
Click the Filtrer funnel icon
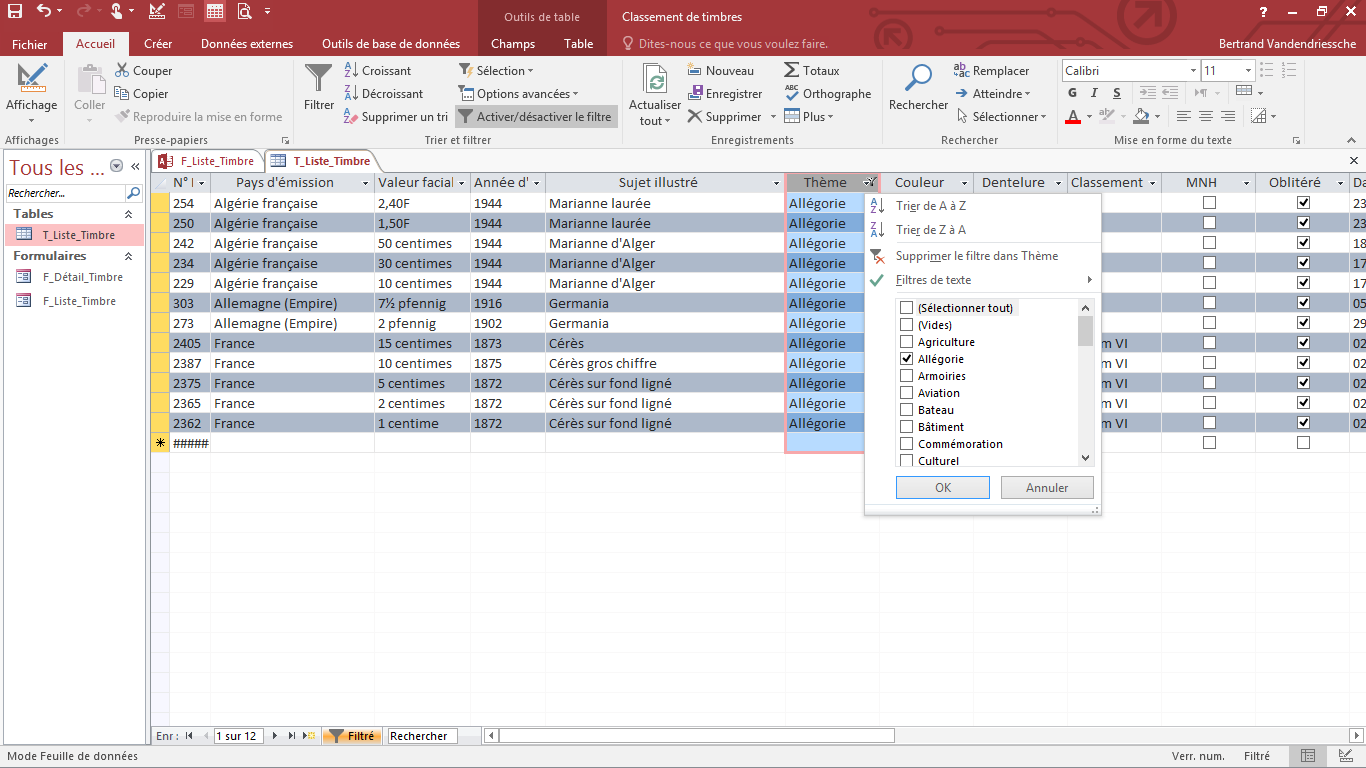319,78
